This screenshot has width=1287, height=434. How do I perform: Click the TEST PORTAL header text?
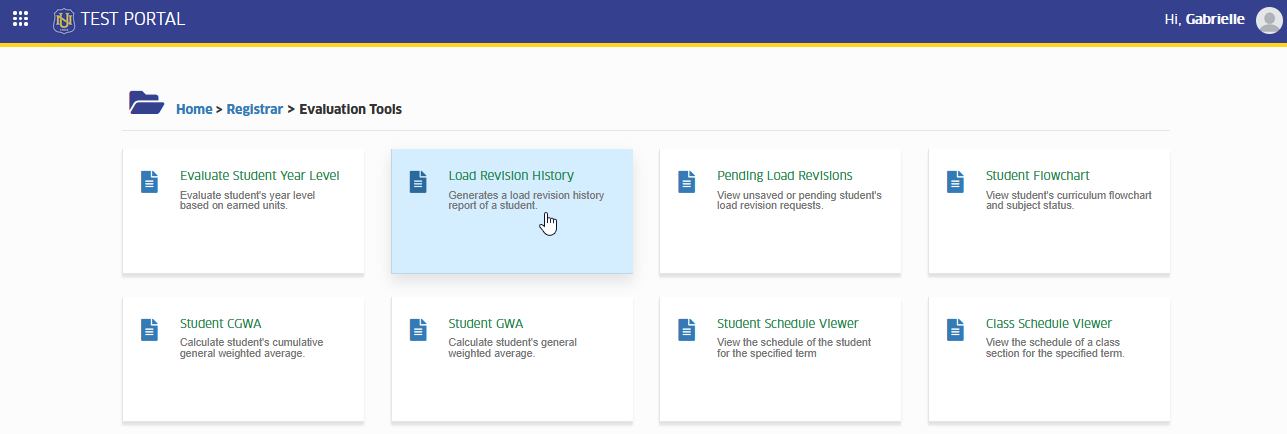[133, 19]
